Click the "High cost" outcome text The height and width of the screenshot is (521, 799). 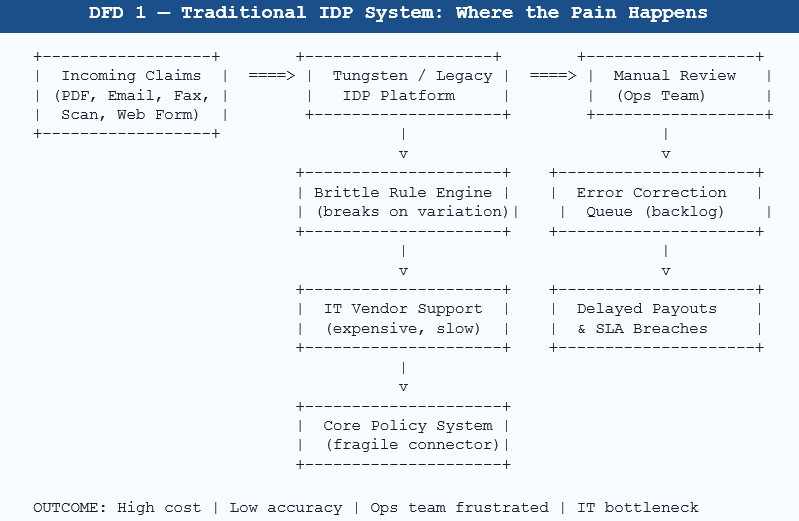tap(159, 508)
